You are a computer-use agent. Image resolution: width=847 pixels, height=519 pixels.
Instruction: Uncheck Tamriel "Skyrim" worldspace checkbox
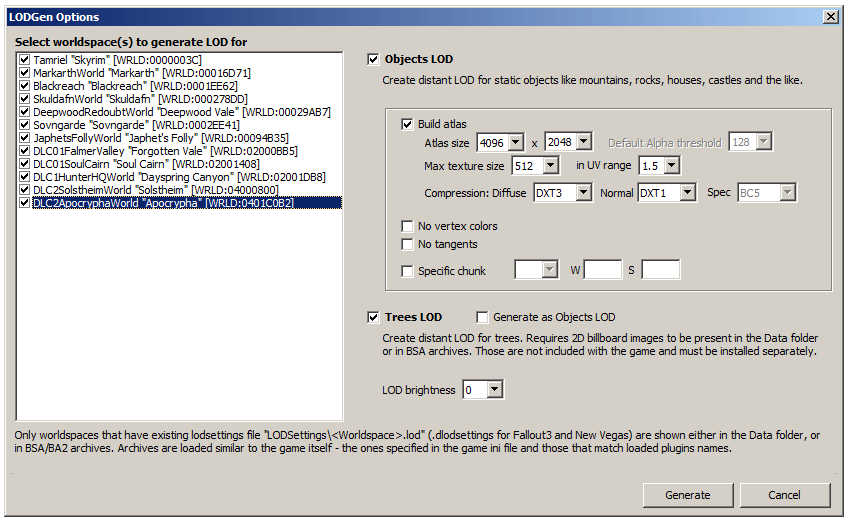(x=24, y=60)
